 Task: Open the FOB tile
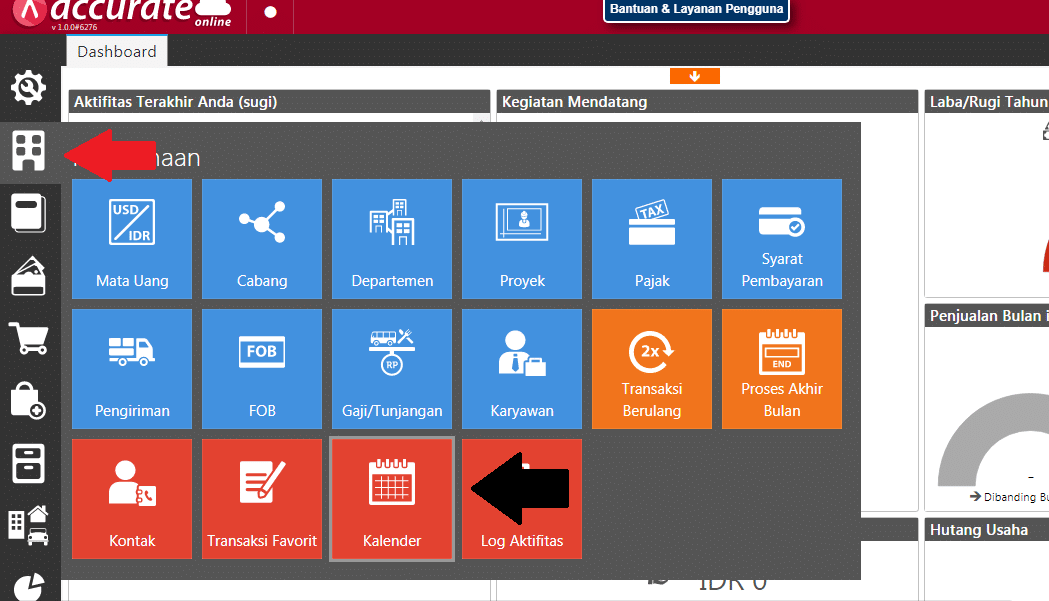click(x=262, y=369)
